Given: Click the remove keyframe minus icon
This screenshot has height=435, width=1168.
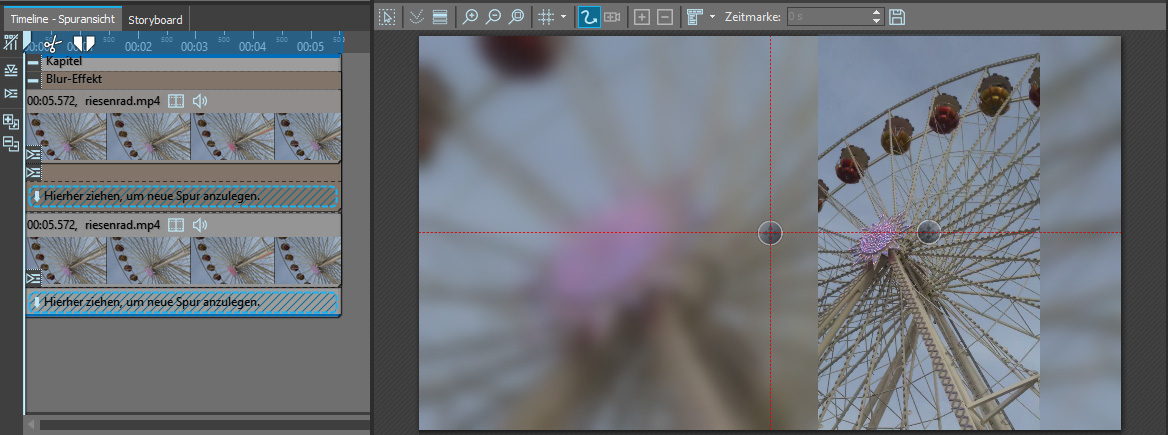Looking at the screenshot, I should [665, 17].
